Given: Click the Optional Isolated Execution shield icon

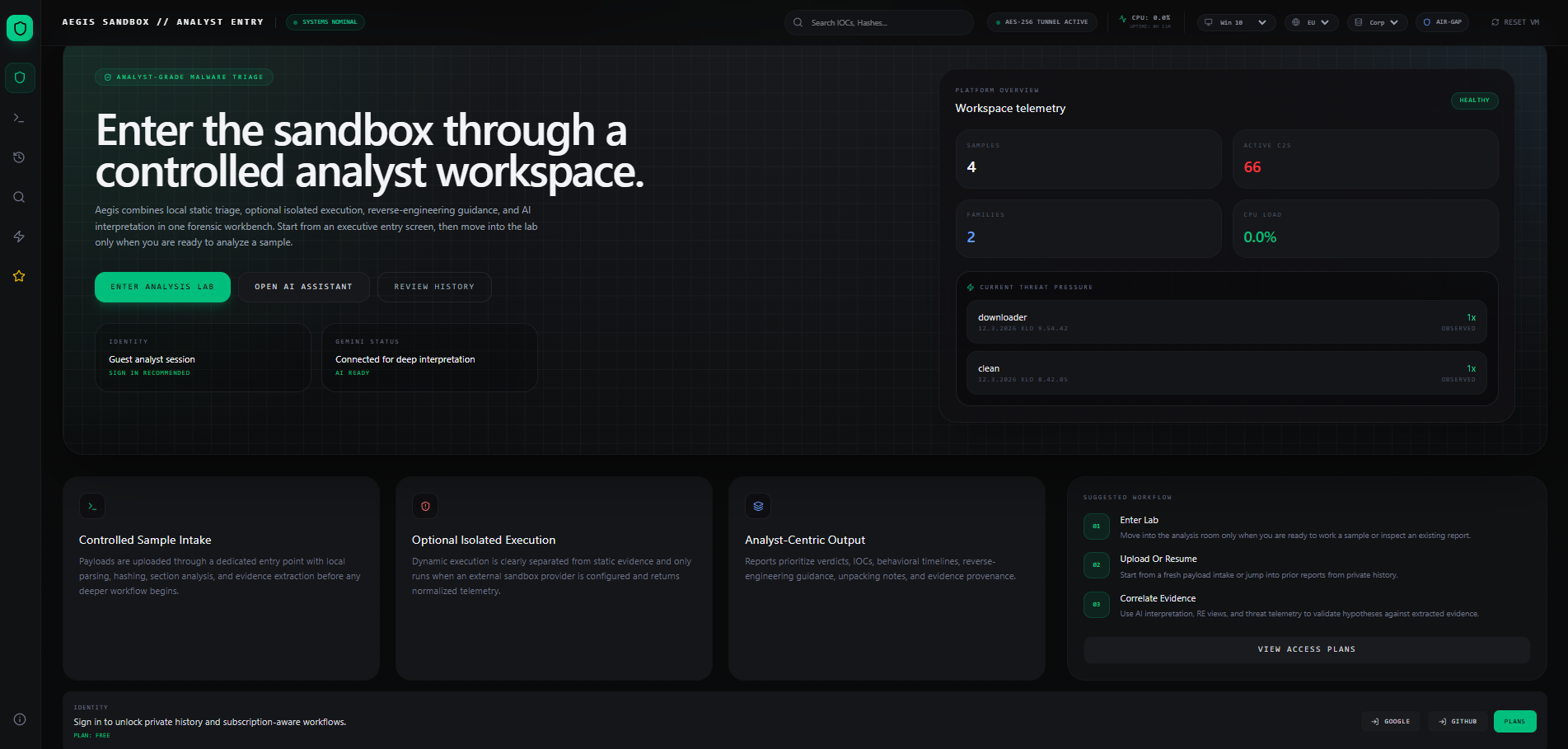Looking at the screenshot, I should pyautogui.click(x=425, y=506).
